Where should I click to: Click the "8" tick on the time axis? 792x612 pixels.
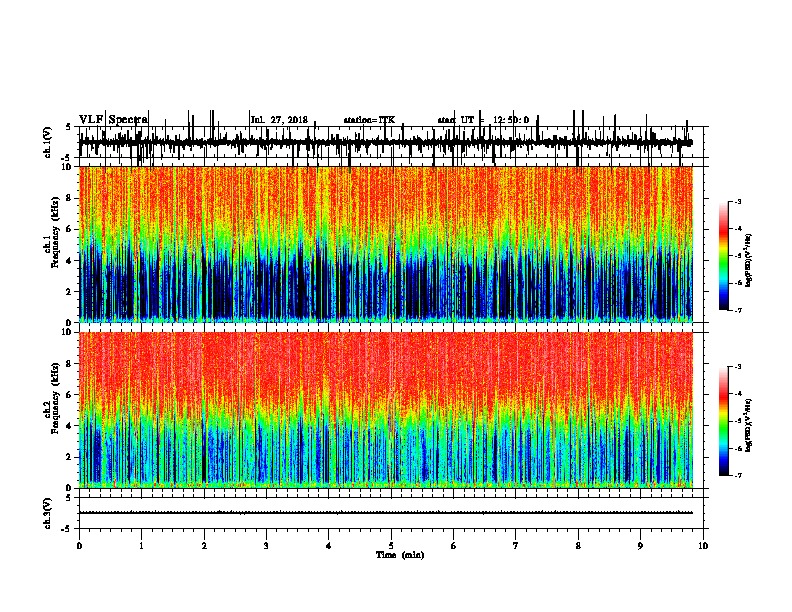coord(578,546)
